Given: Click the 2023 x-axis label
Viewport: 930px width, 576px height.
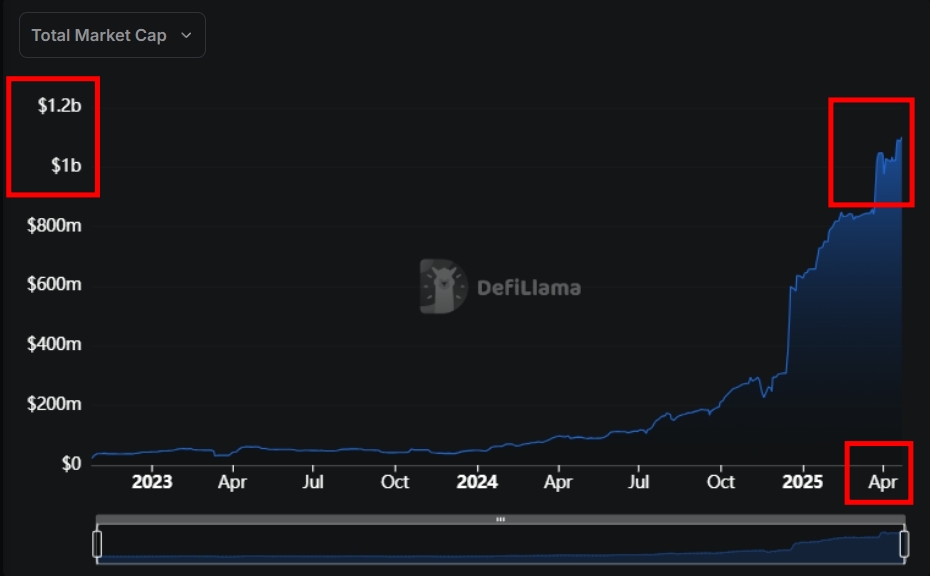Looking at the screenshot, I should click(x=152, y=482).
